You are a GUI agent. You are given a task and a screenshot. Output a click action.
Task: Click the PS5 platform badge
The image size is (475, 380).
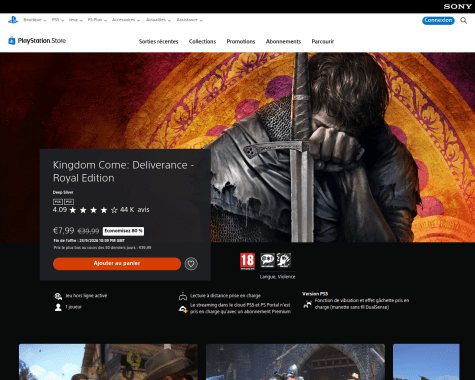point(69,202)
